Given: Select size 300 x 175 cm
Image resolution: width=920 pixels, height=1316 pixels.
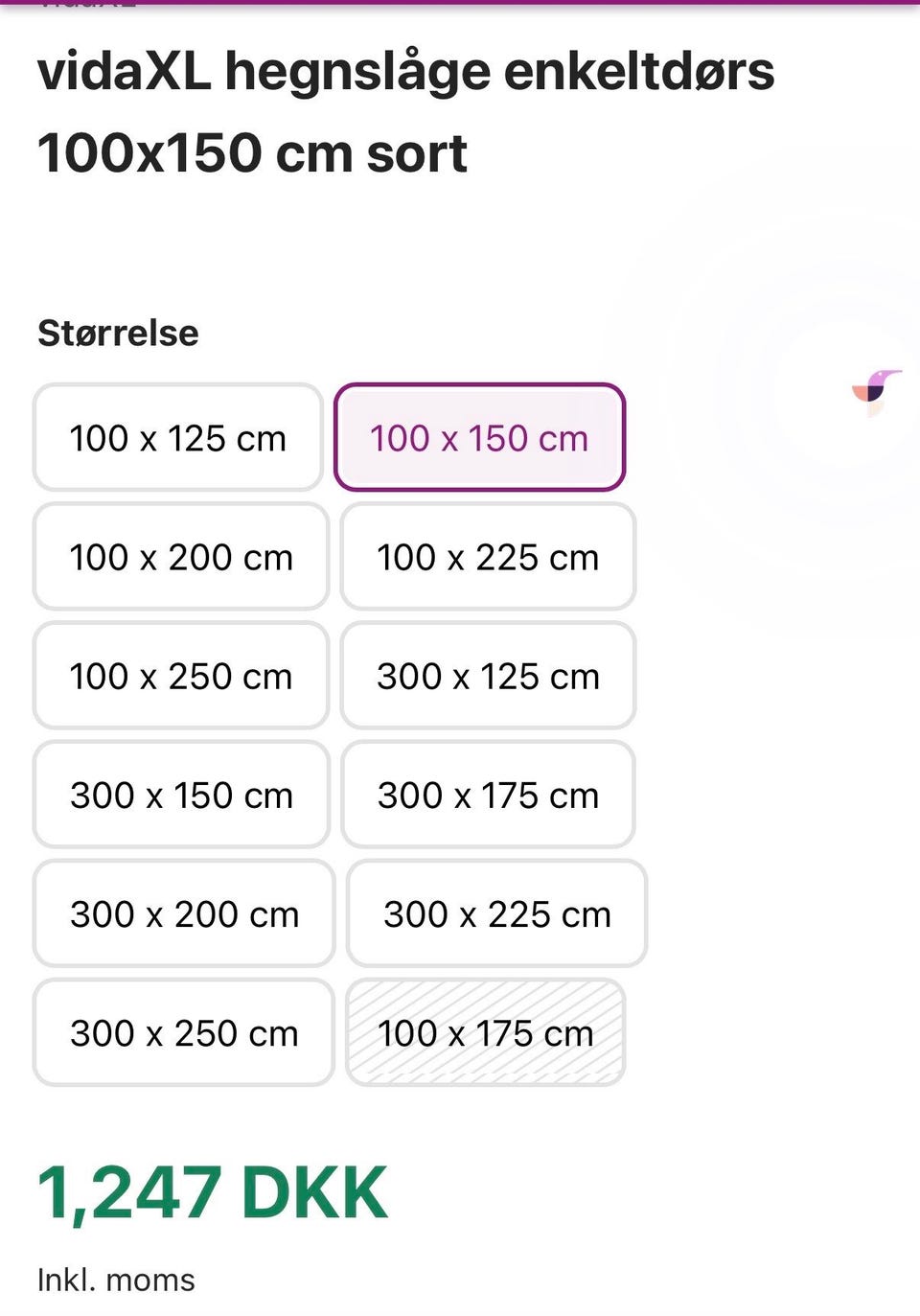Looking at the screenshot, I should tap(488, 795).
